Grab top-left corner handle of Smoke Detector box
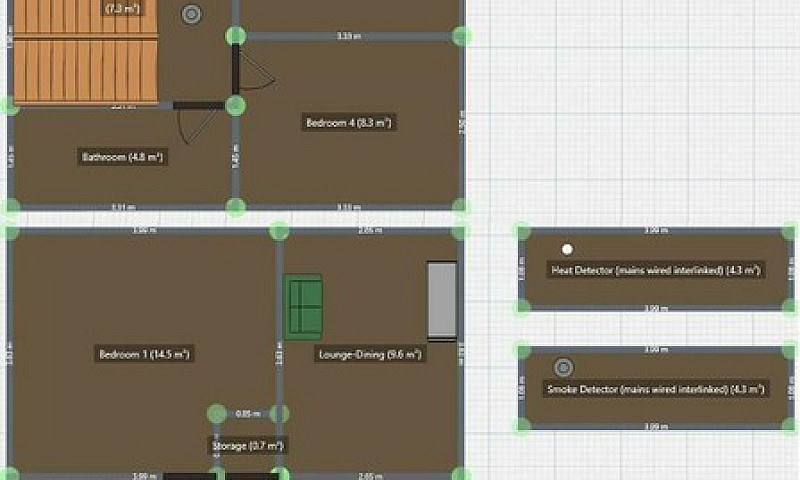800x480 pixels. 524,350
